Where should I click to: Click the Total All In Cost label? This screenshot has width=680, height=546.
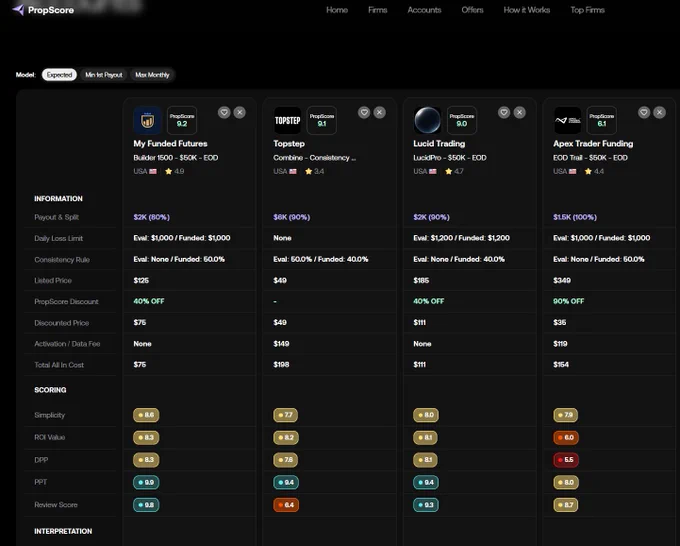coord(59,365)
